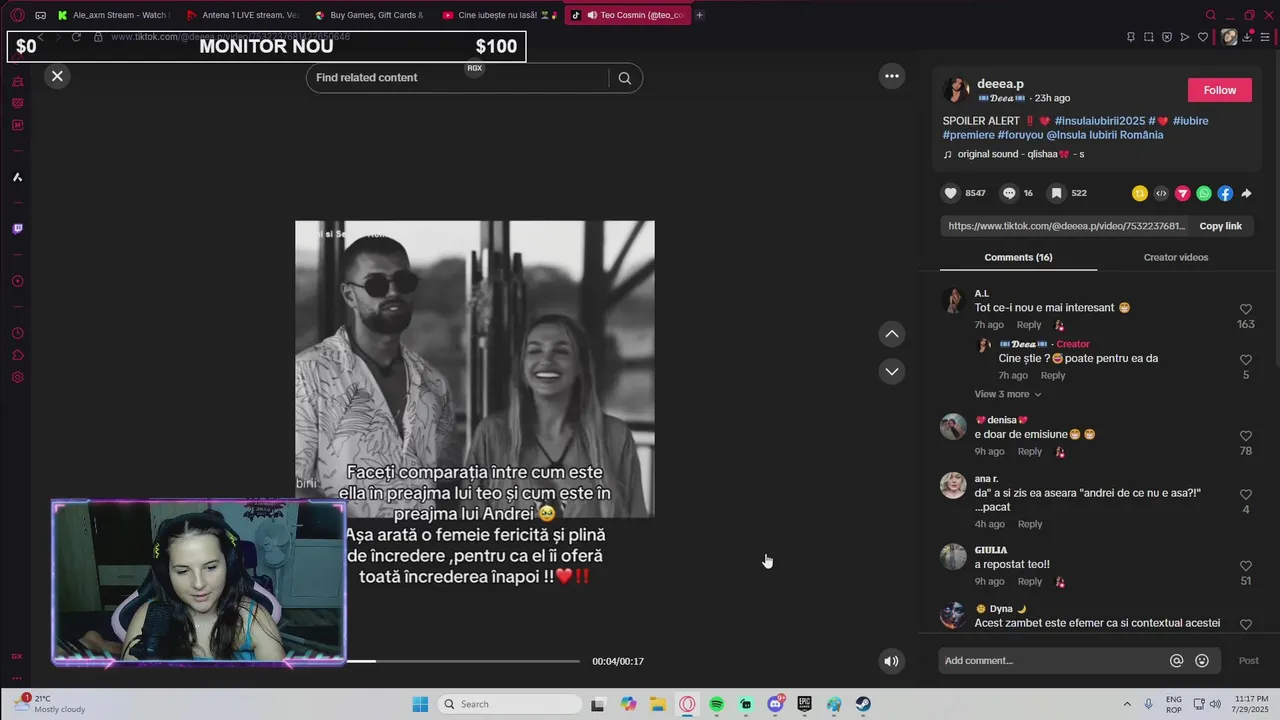Switch to the Creator videos tab
Screen dimensions: 1280x720
coord(1176,257)
